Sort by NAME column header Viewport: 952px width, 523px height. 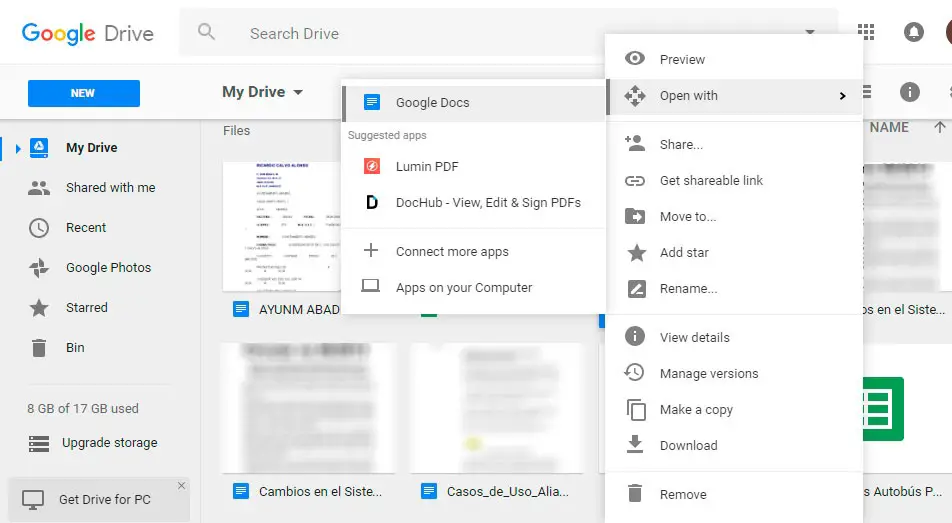(x=889, y=128)
